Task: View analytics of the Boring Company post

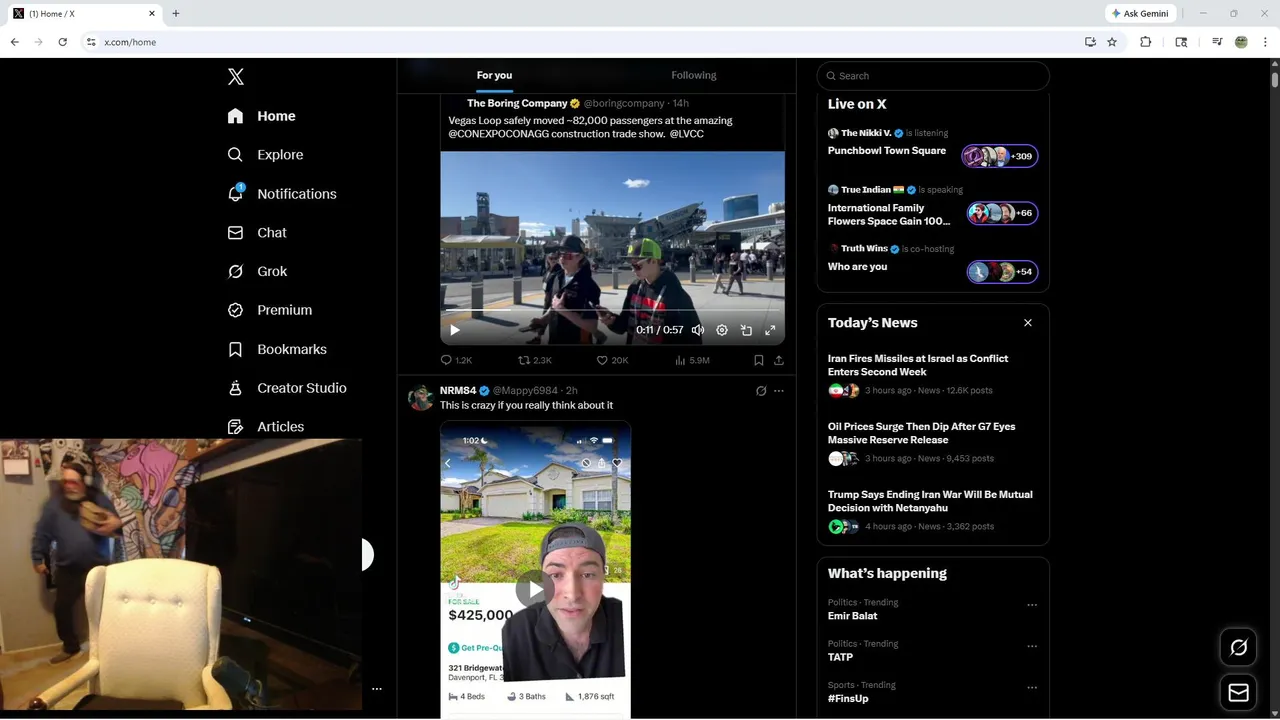Action: 692,360
